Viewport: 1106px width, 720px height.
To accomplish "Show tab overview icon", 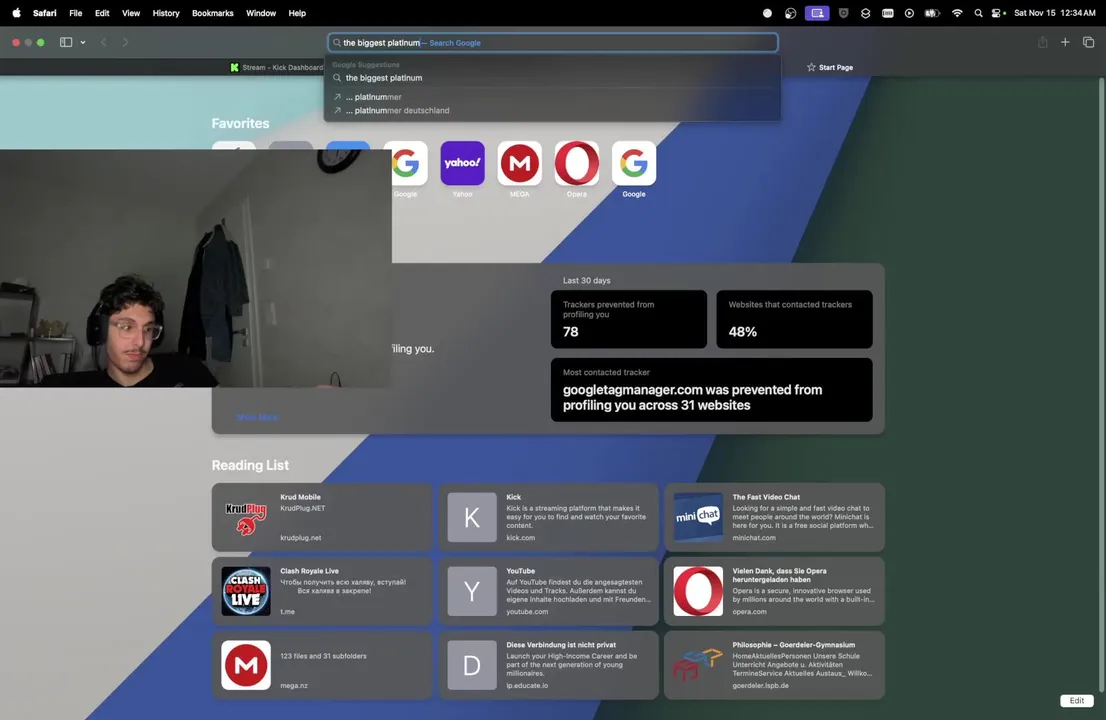I will (1088, 42).
